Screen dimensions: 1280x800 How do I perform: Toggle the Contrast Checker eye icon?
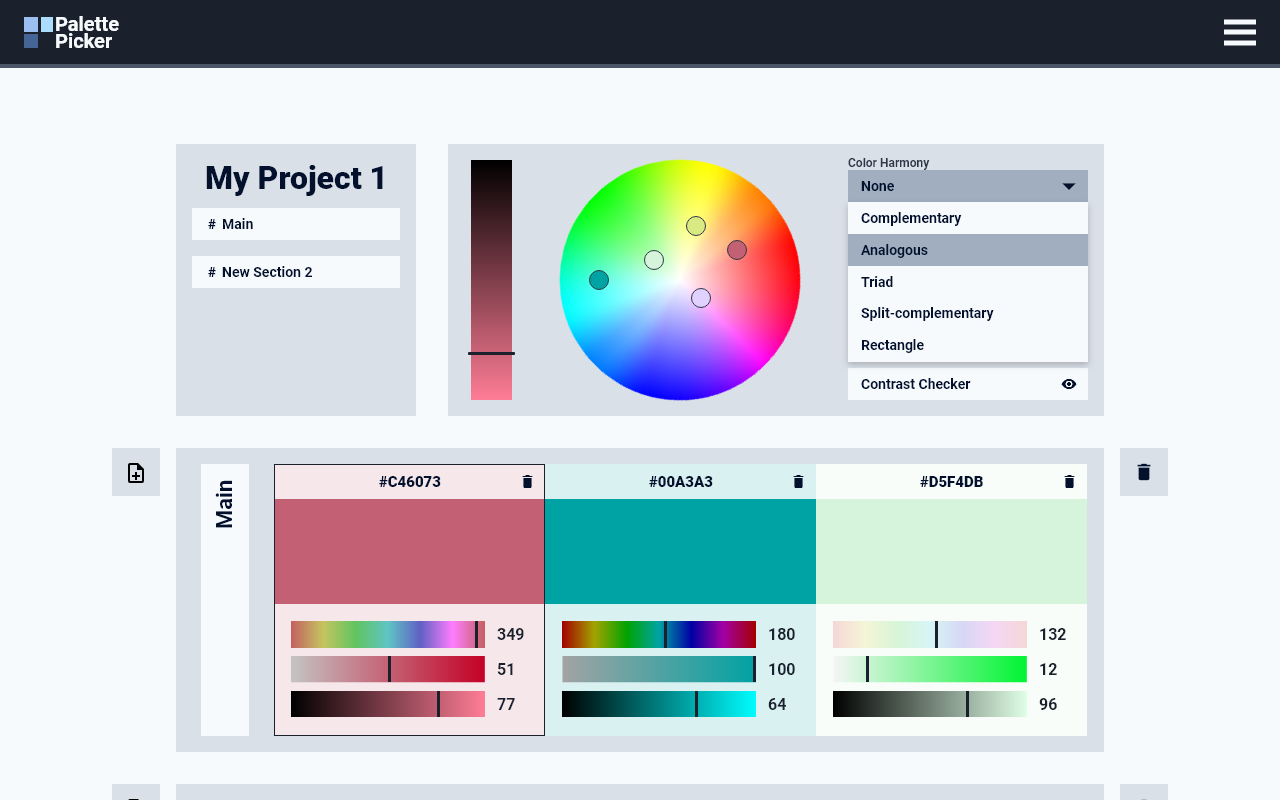(x=1069, y=384)
